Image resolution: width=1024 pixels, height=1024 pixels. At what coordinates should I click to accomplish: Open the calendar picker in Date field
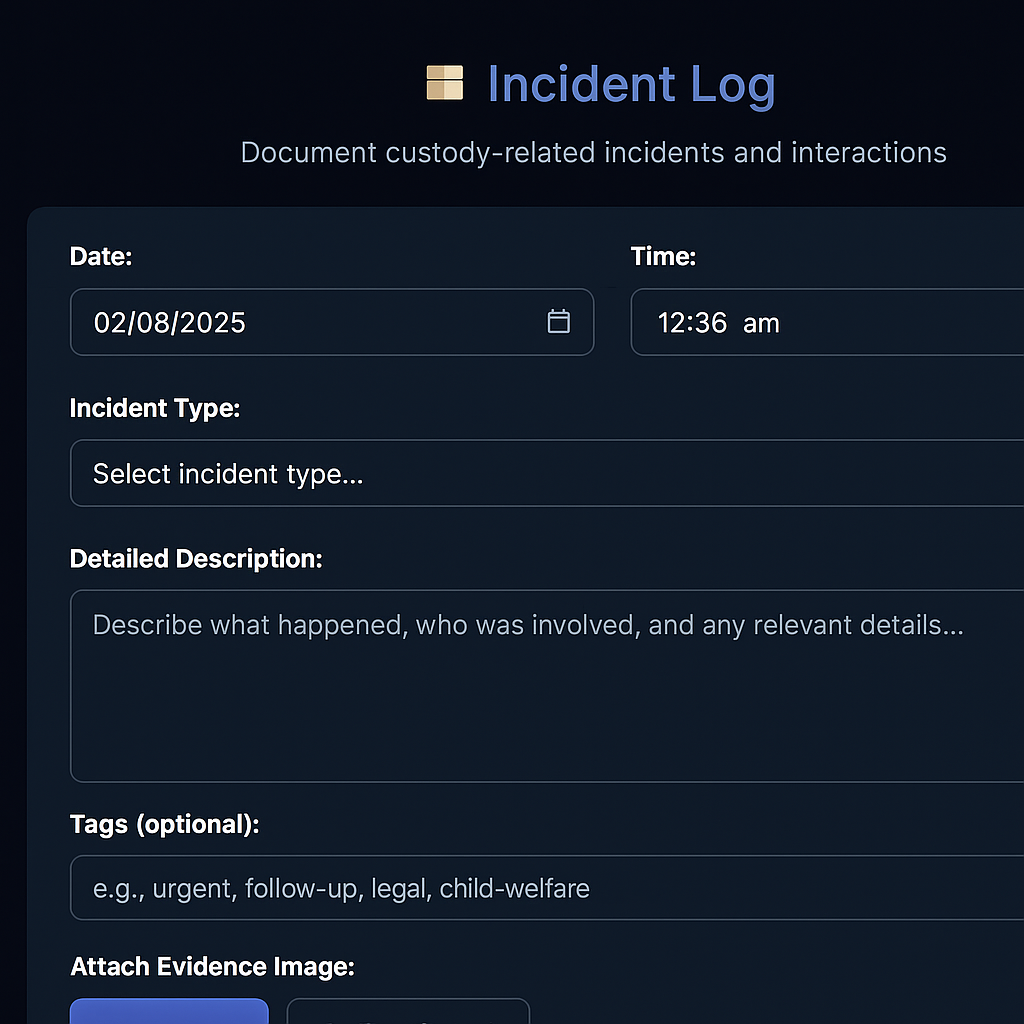558,322
